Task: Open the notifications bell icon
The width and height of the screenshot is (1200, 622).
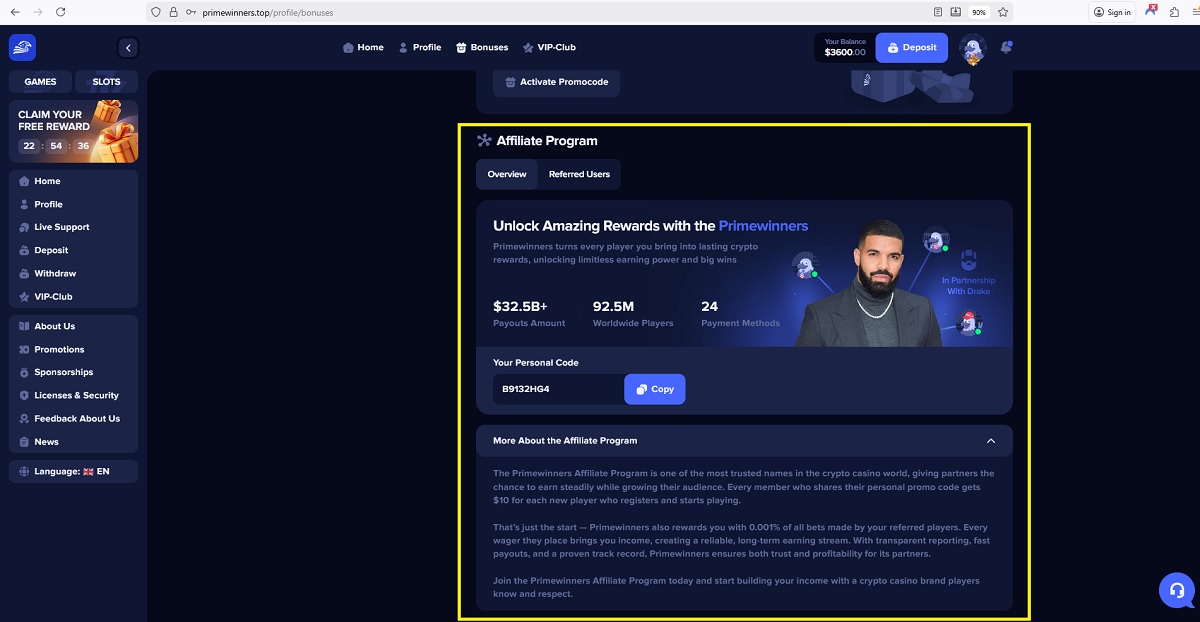Action: pos(1006,47)
